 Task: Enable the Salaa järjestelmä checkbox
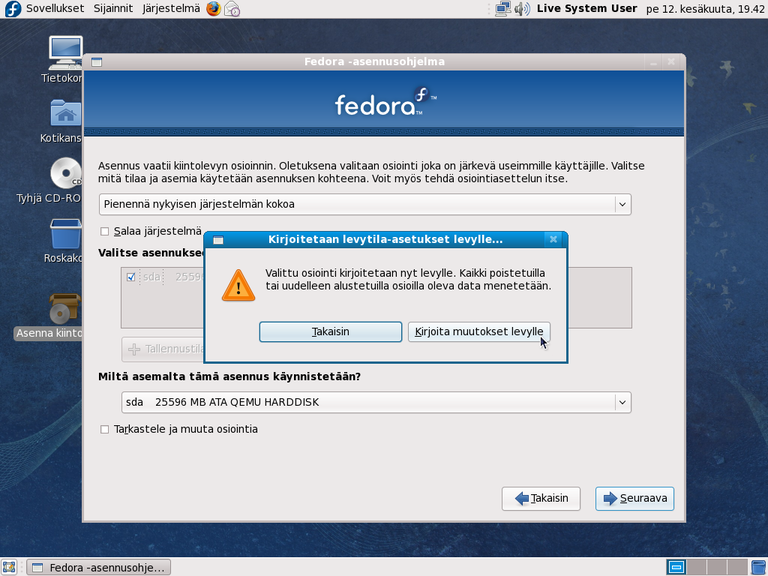[x=106, y=231]
